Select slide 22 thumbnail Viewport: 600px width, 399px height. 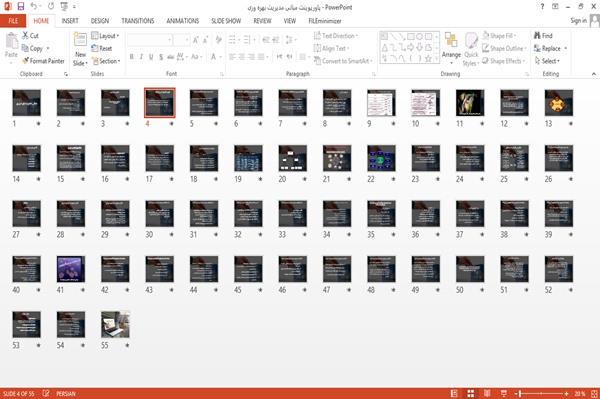[x=381, y=158]
